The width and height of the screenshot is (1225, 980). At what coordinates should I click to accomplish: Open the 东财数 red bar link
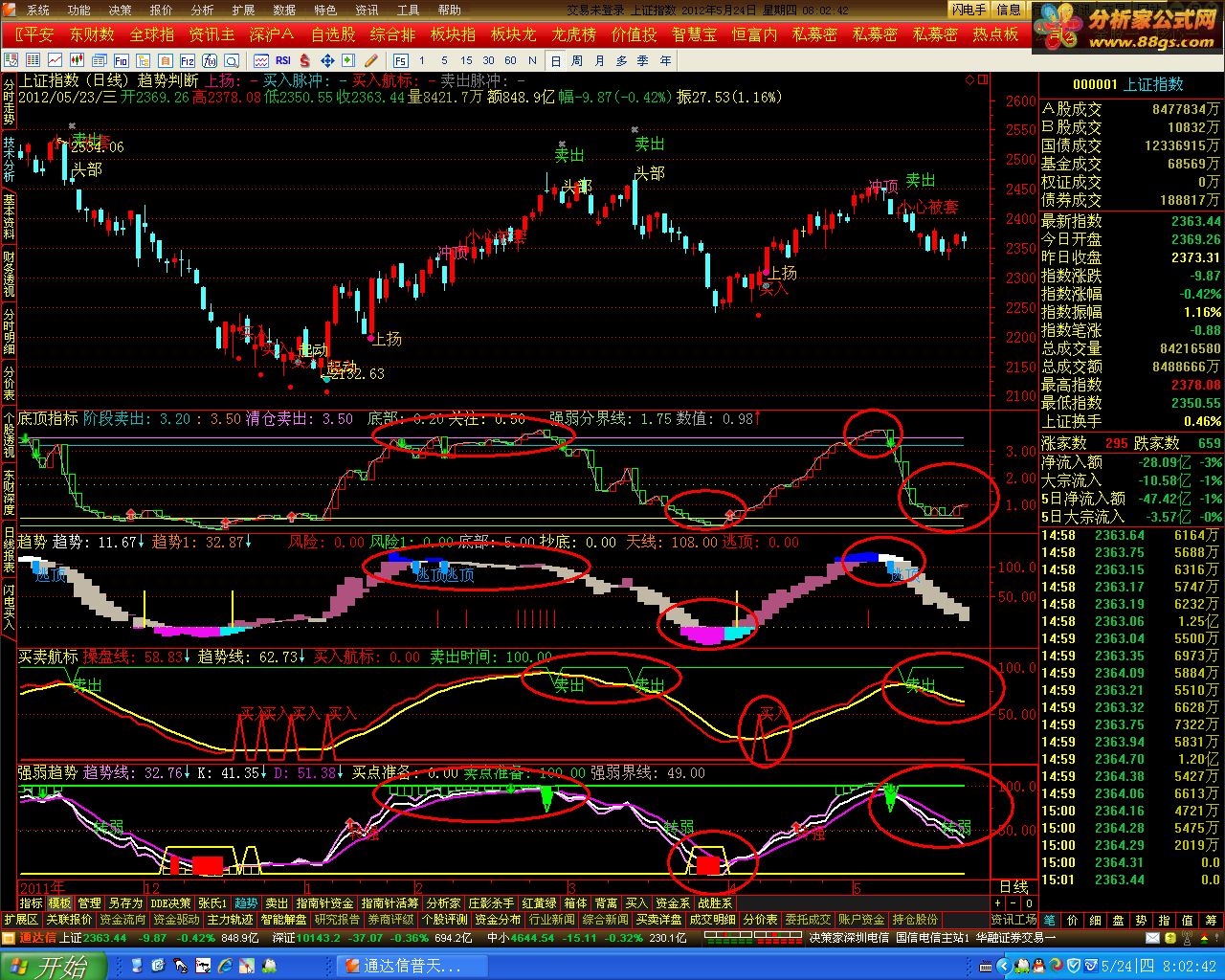(91, 34)
